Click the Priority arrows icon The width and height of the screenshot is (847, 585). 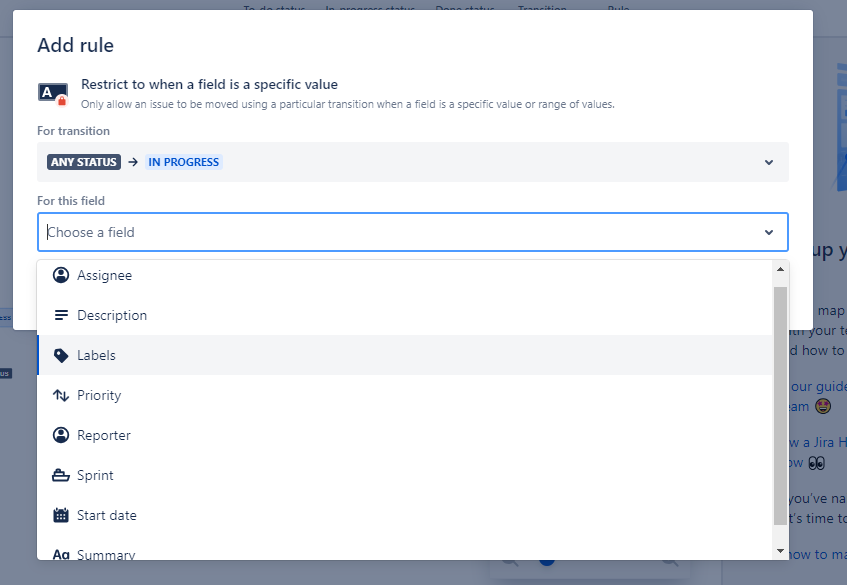[x=60, y=394]
